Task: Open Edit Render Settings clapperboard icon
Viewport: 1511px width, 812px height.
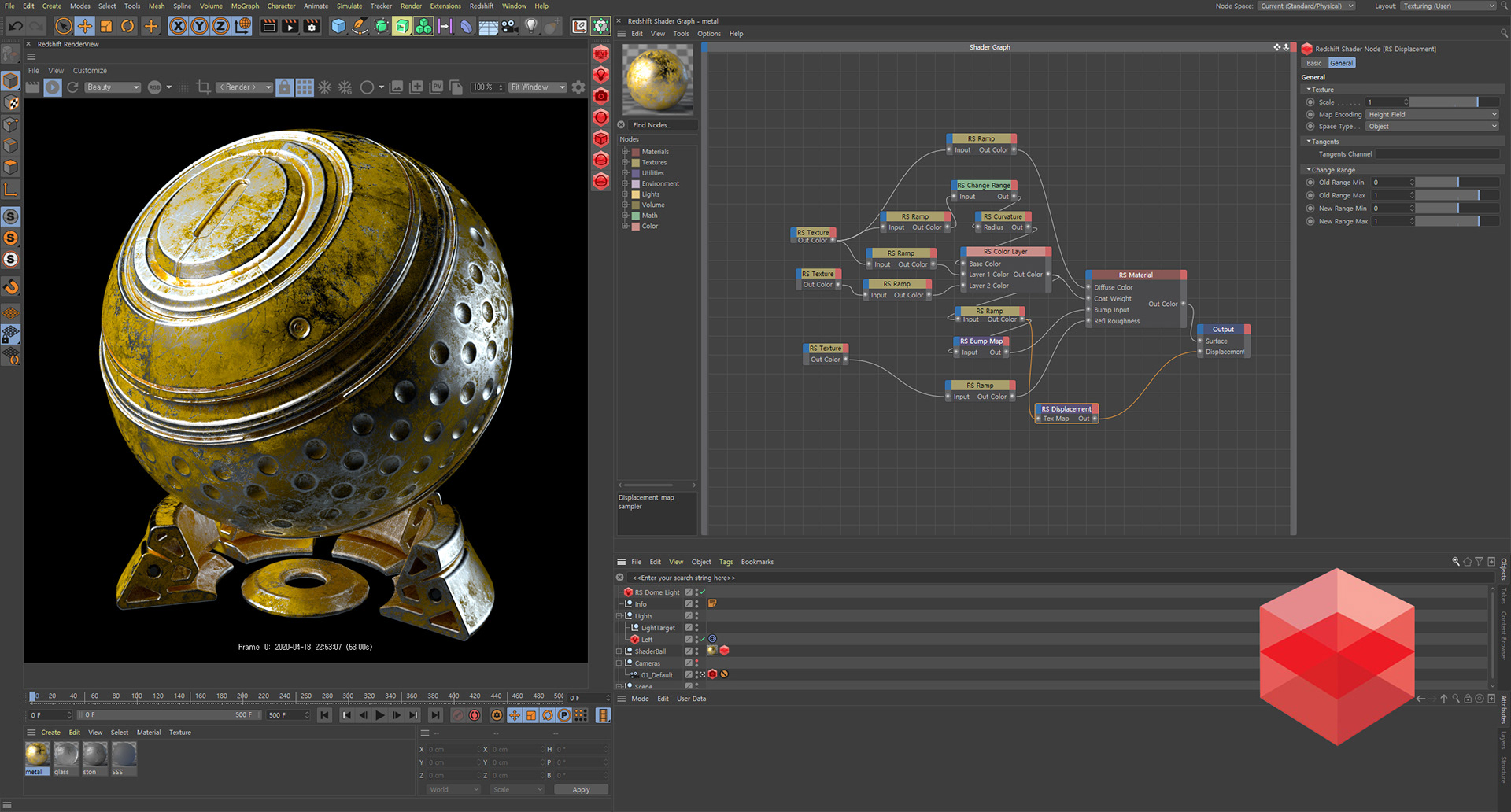Action: (312, 26)
